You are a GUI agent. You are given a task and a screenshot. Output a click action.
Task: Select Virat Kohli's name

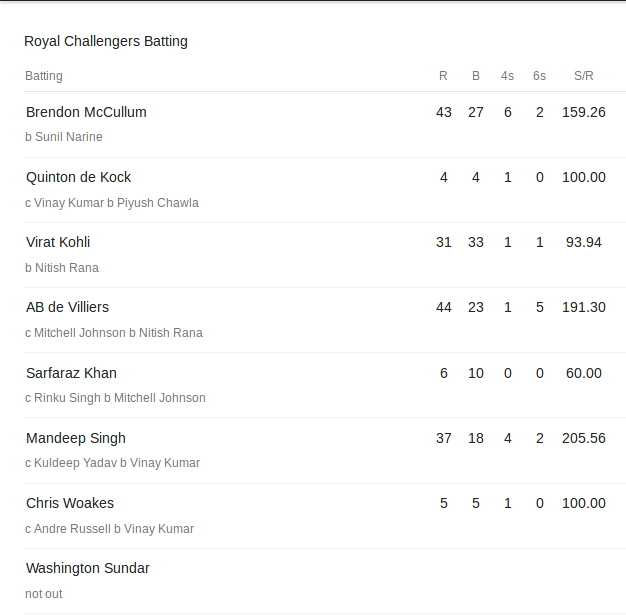click(x=58, y=242)
